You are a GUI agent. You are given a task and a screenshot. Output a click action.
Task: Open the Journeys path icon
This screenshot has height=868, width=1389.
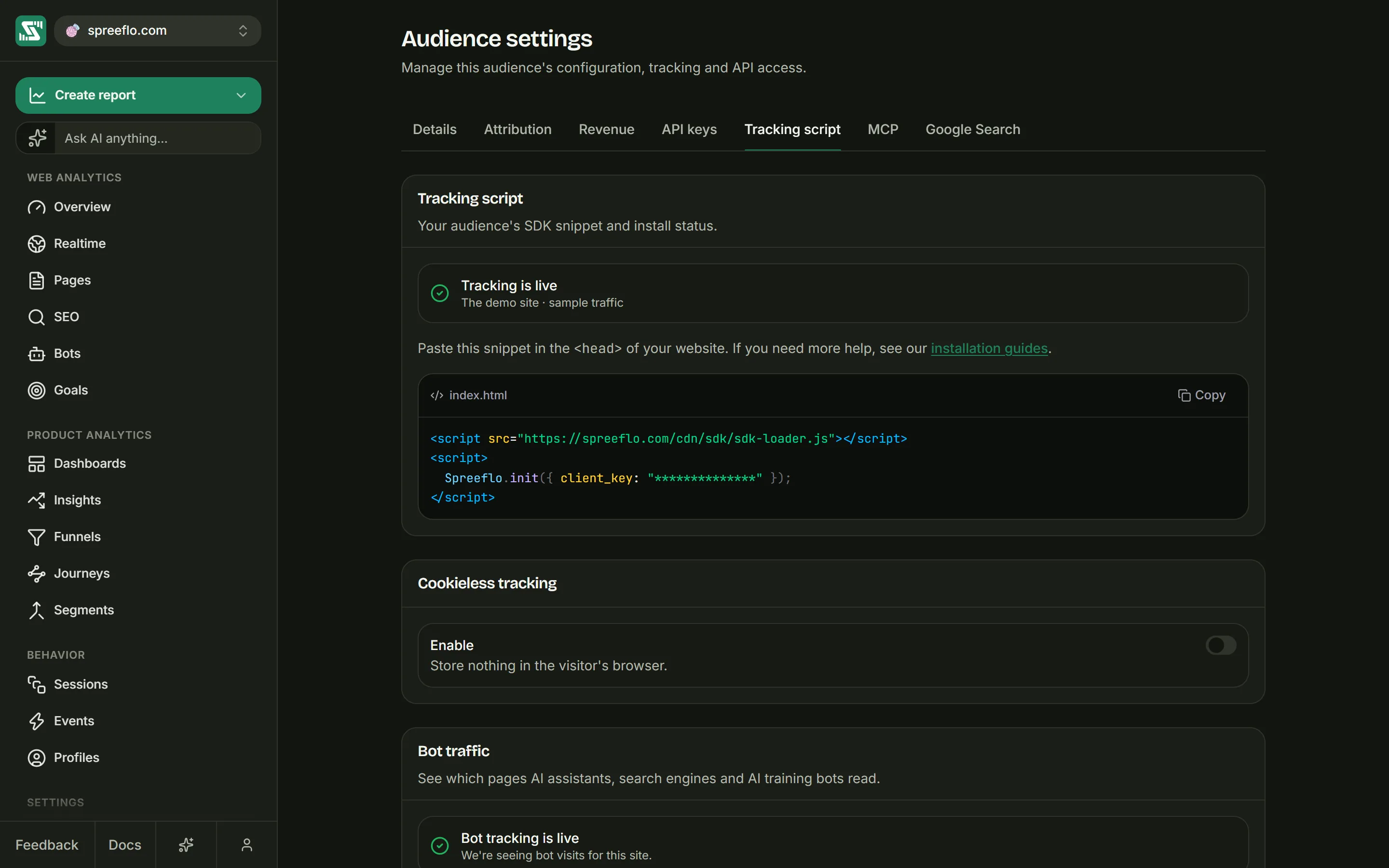(x=36, y=573)
